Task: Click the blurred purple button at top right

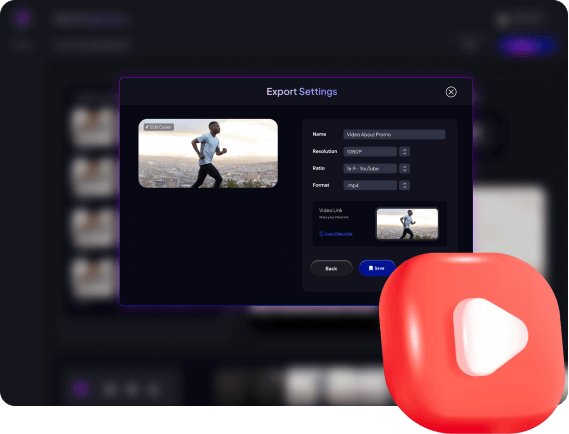Action: [525, 46]
